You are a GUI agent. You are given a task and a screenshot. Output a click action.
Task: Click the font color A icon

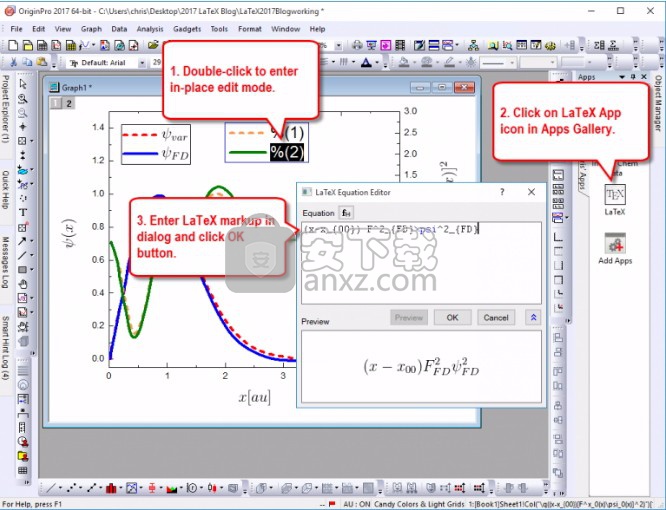(366, 63)
